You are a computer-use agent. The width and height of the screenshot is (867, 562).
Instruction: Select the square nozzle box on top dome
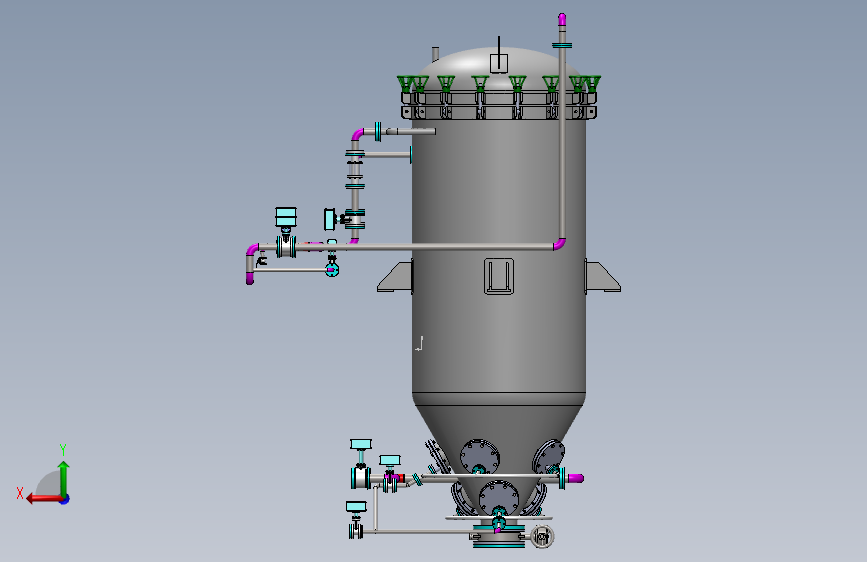point(499,63)
